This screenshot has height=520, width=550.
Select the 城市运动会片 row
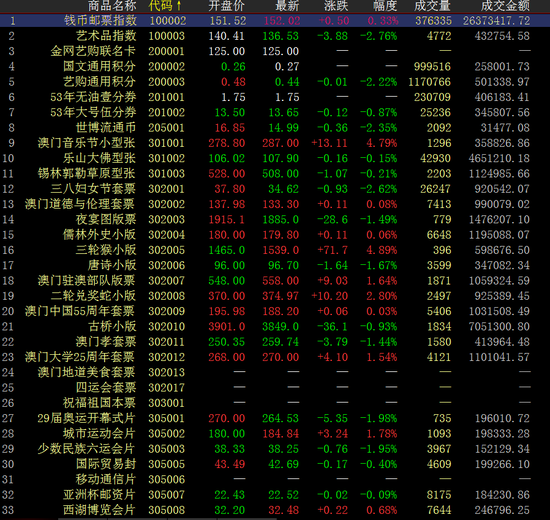(x=275, y=434)
